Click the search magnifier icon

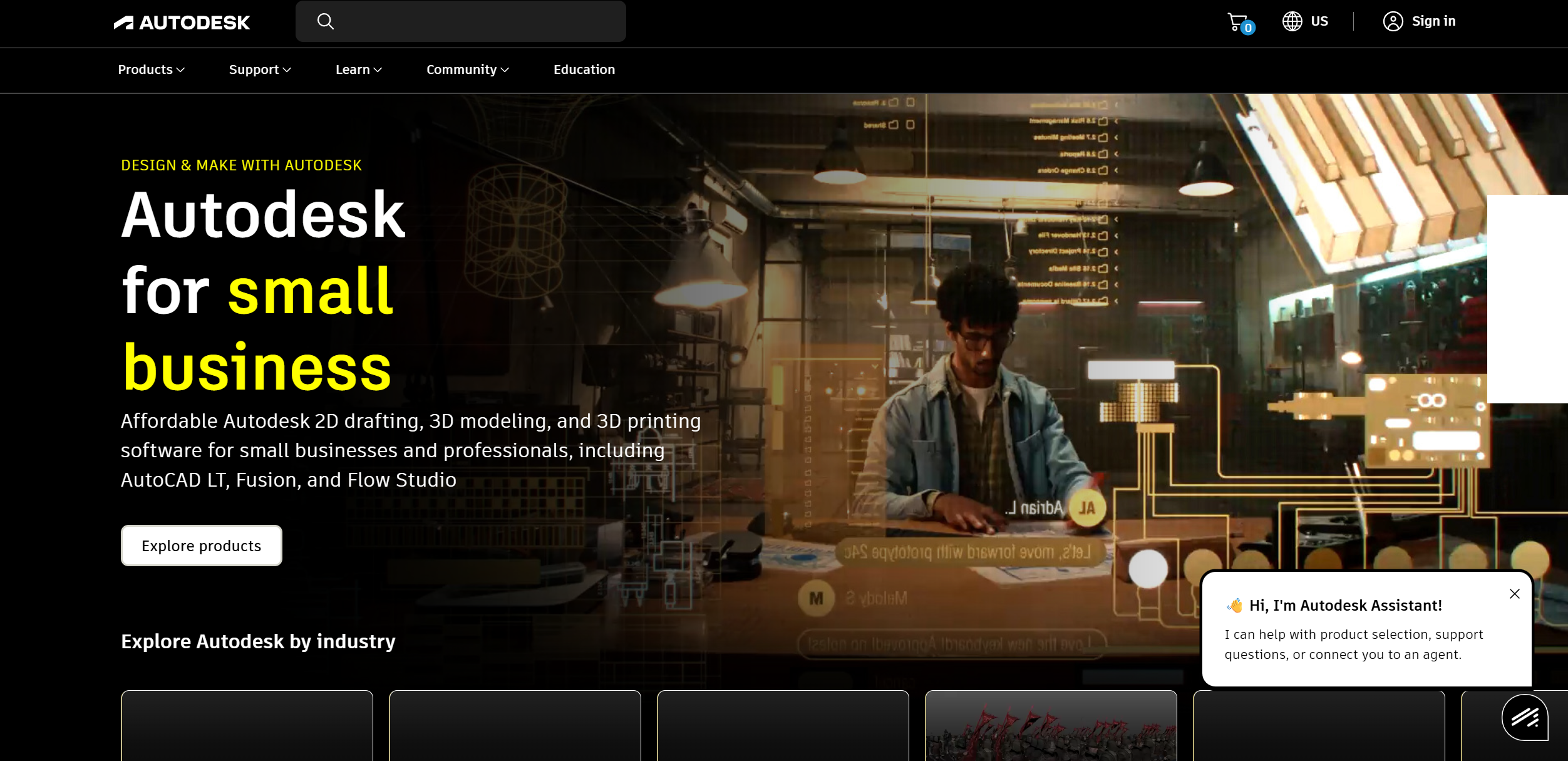coord(326,21)
